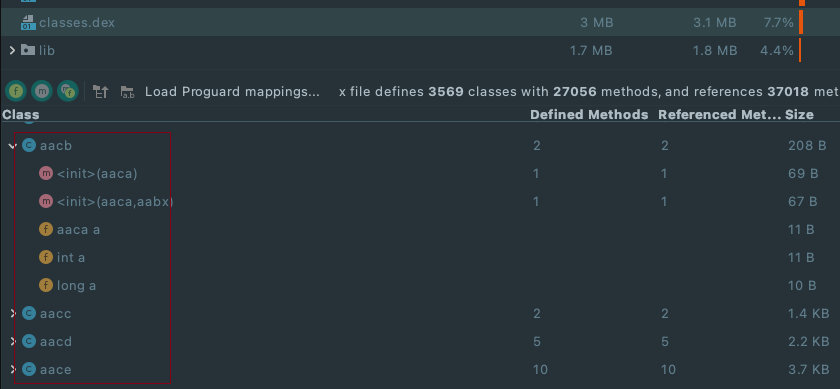The image size is (840, 389).
Task: Click the 1.7 MB raw size of lib
Action: tap(591, 50)
